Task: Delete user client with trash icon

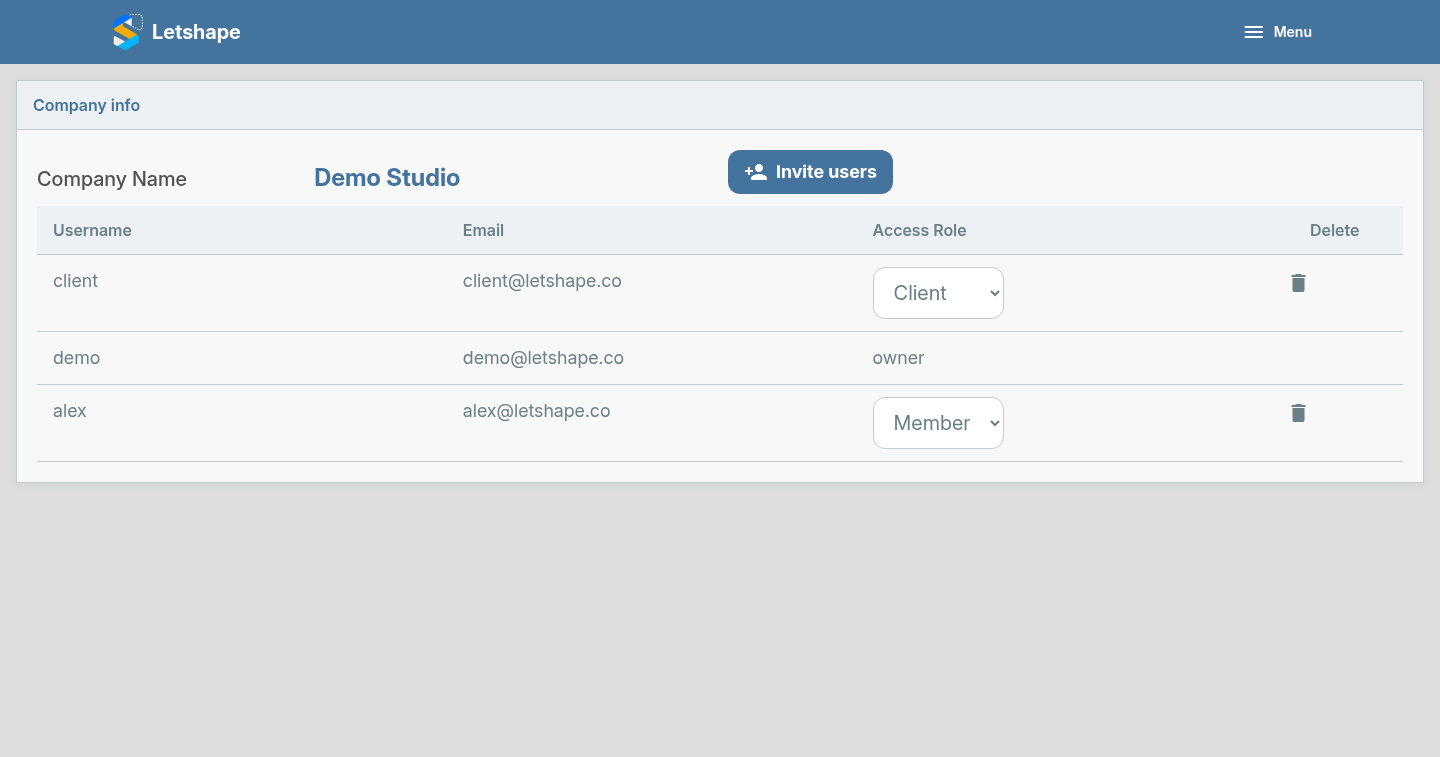Action: [1298, 283]
